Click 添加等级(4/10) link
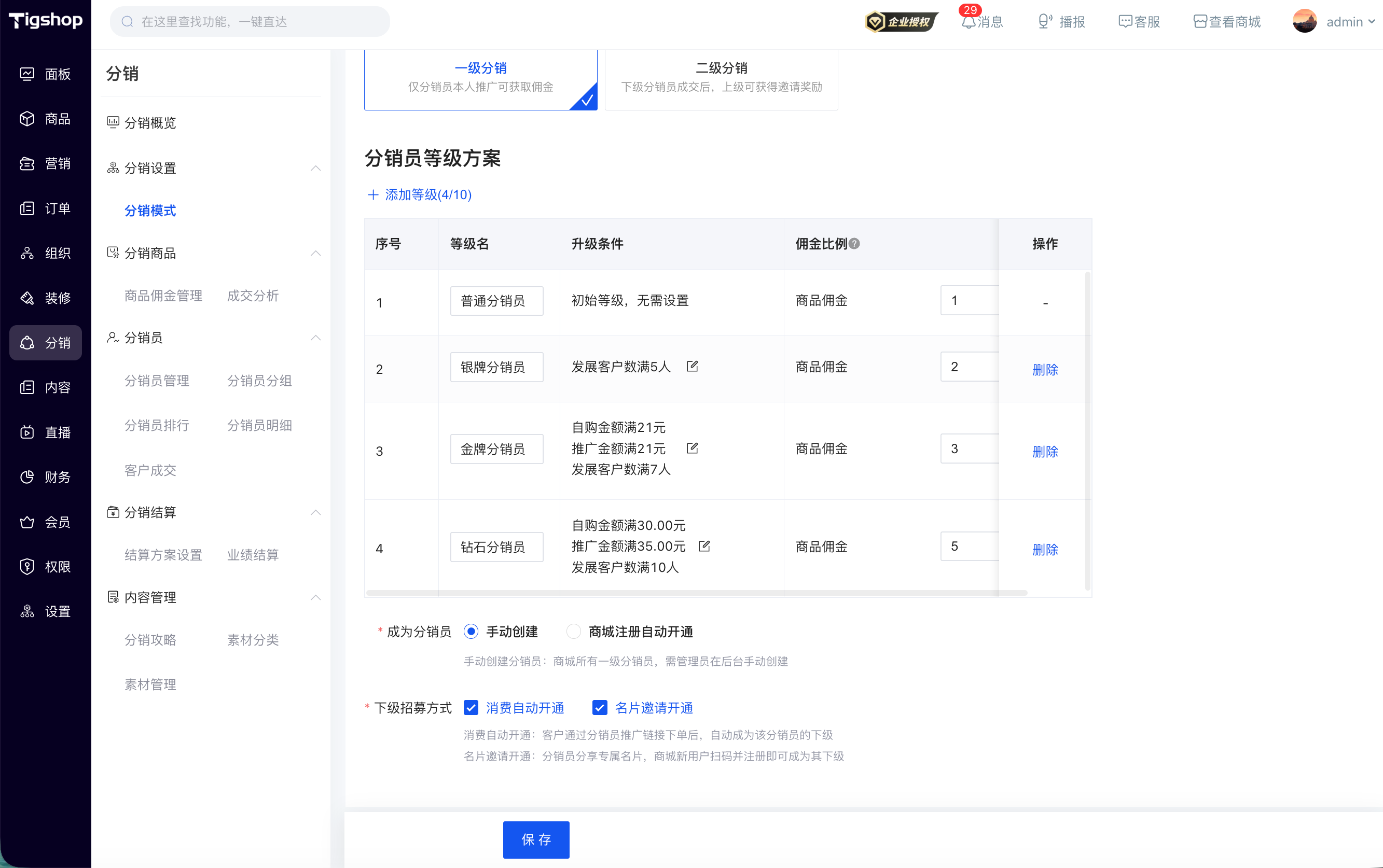This screenshot has width=1383, height=868. 419,194
